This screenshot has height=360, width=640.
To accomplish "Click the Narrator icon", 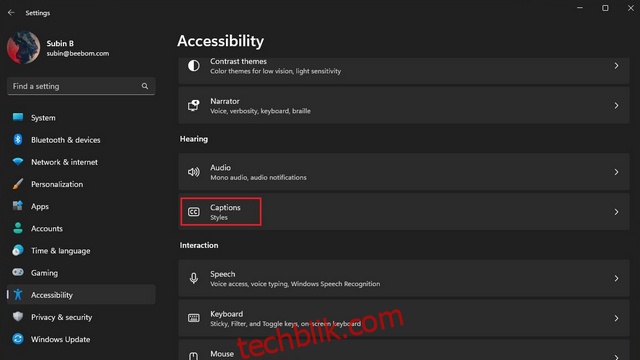I will click(193, 105).
